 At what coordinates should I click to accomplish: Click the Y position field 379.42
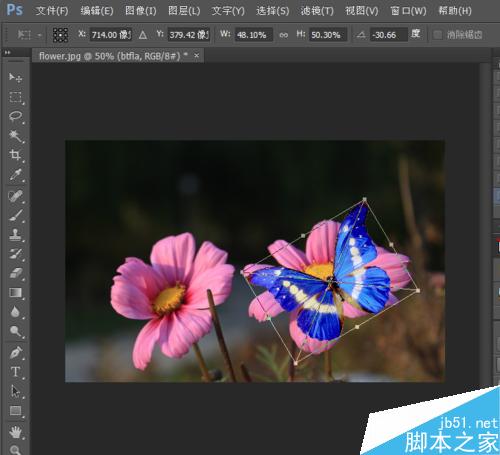(189, 35)
